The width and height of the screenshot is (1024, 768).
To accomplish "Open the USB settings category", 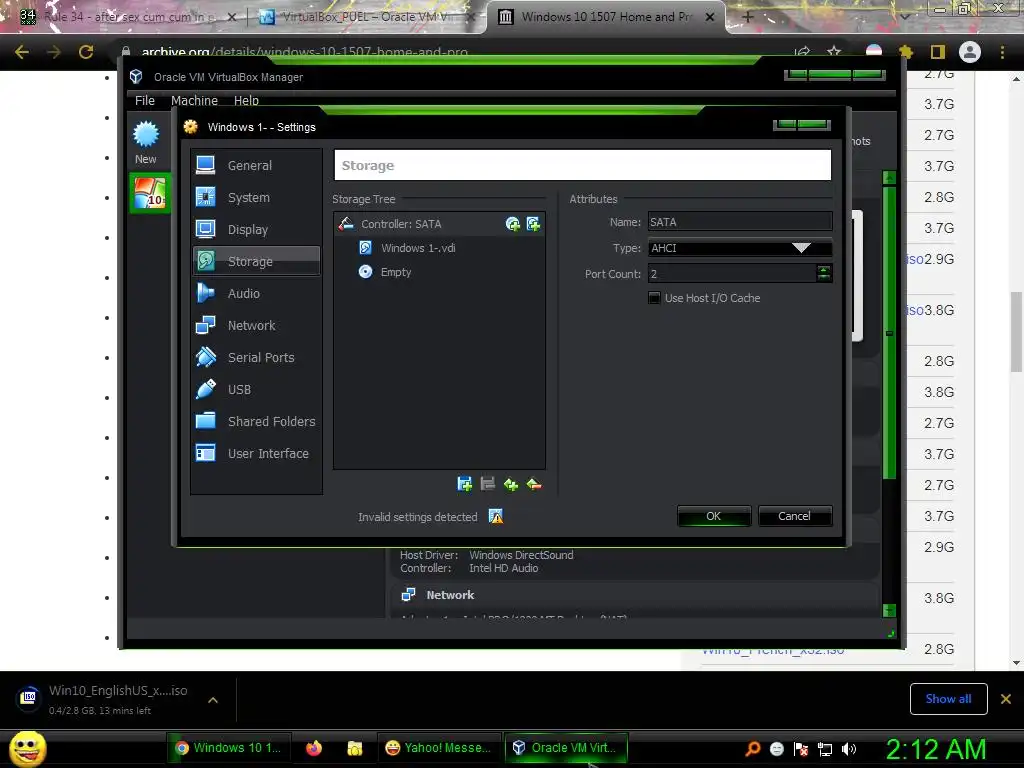I will tap(256, 389).
